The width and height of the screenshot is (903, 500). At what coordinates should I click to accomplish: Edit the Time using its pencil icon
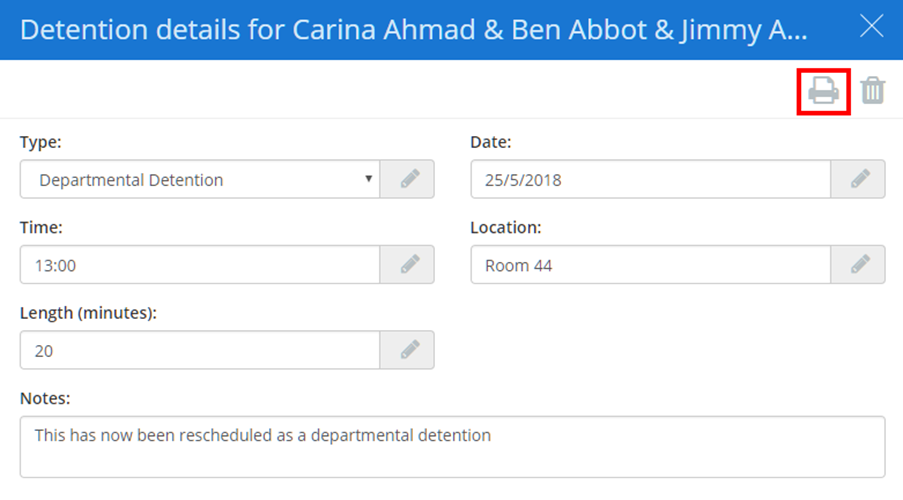408,265
